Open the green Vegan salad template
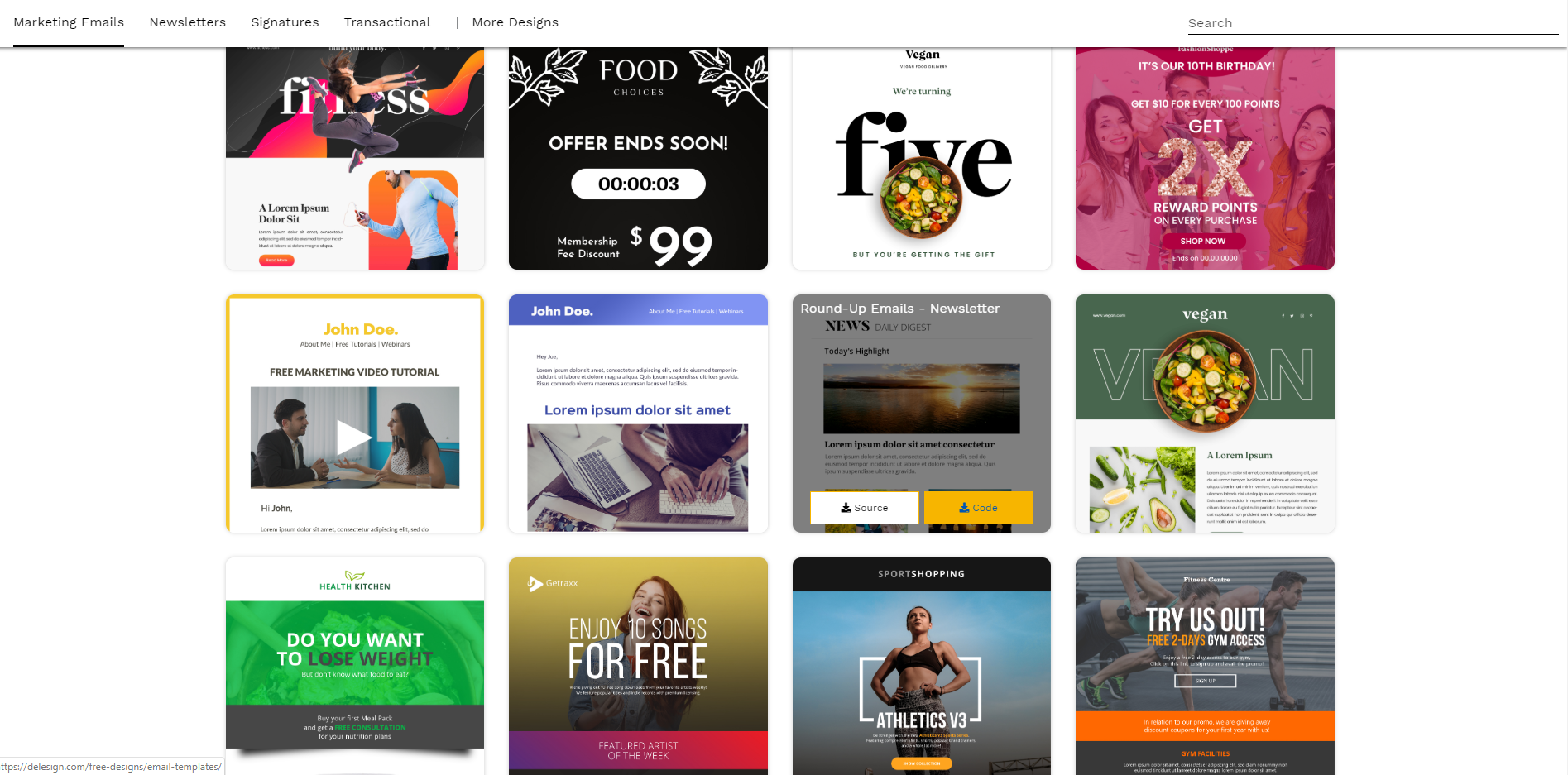This screenshot has height=775, width=1568. coord(1205,414)
